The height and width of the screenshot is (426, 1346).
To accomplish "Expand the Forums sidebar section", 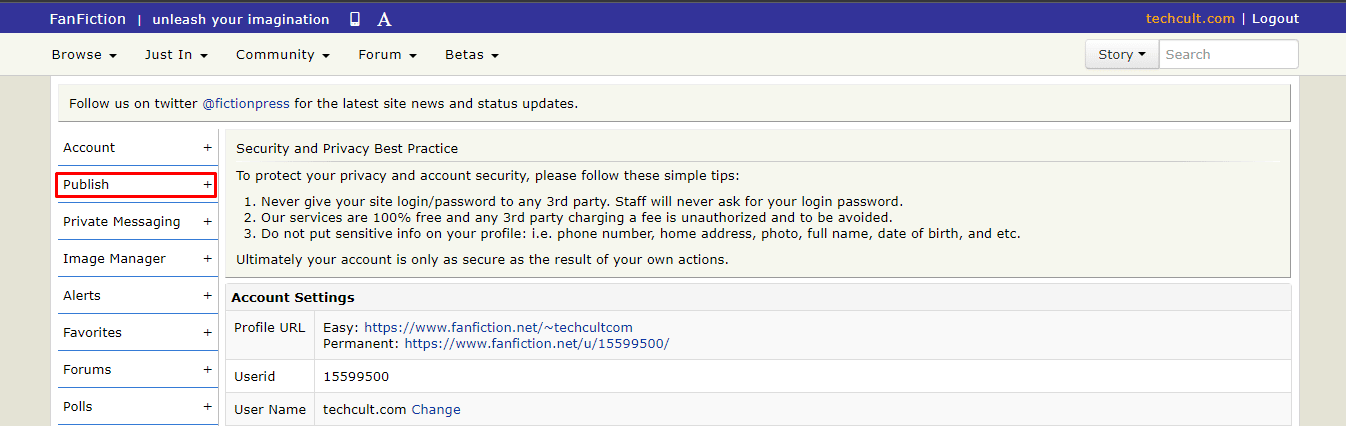I will pos(137,370).
